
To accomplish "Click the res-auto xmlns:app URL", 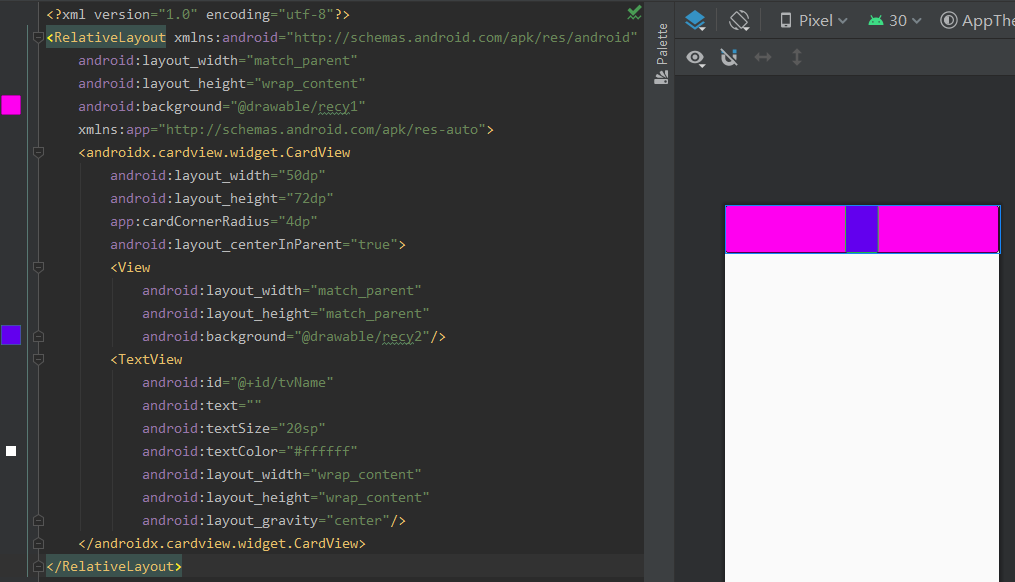I will point(322,129).
